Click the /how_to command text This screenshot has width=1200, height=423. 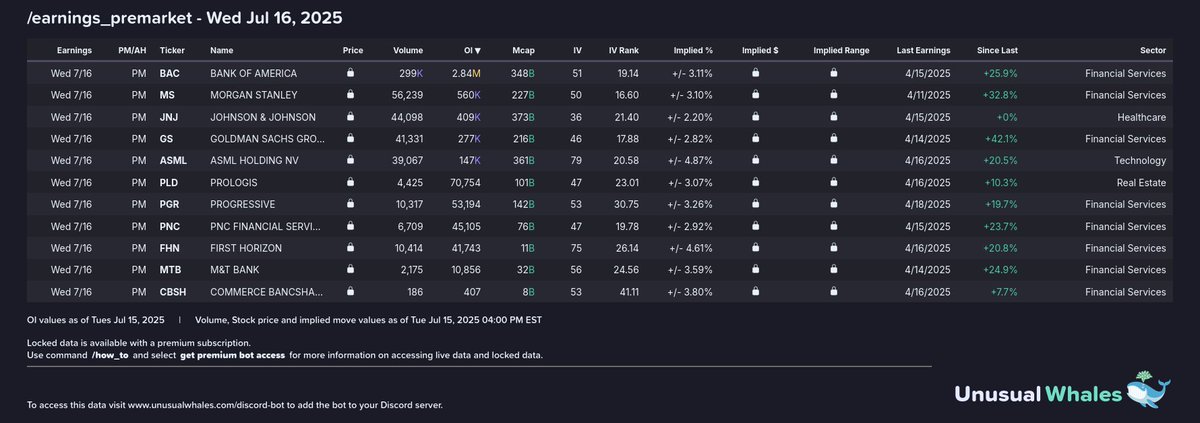(111, 356)
